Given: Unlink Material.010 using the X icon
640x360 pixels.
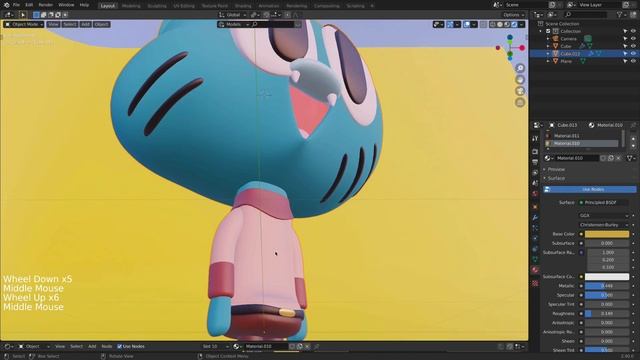Looking at the screenshot, I should click(619, 158).
